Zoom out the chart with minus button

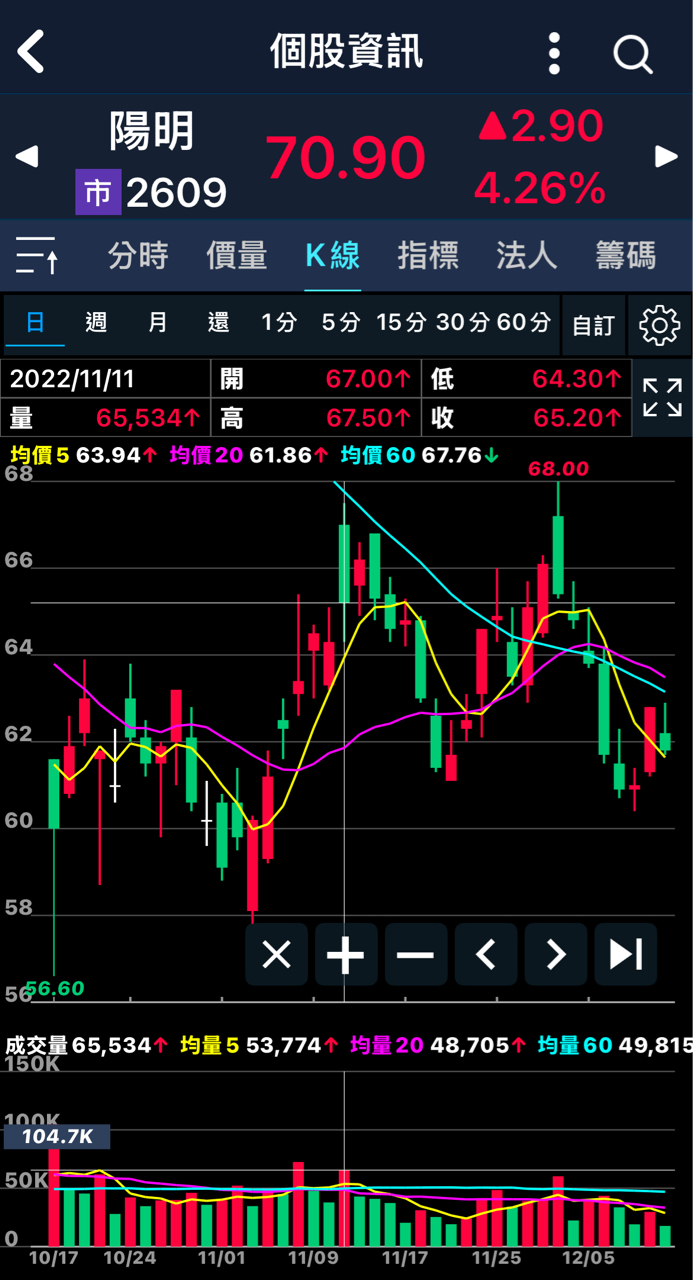(x=415, y=955)
